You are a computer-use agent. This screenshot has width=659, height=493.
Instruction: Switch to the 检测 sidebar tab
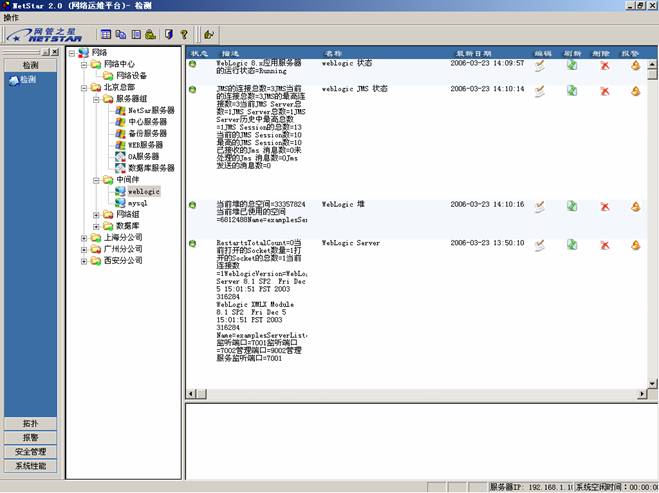(x=30, y=65)
